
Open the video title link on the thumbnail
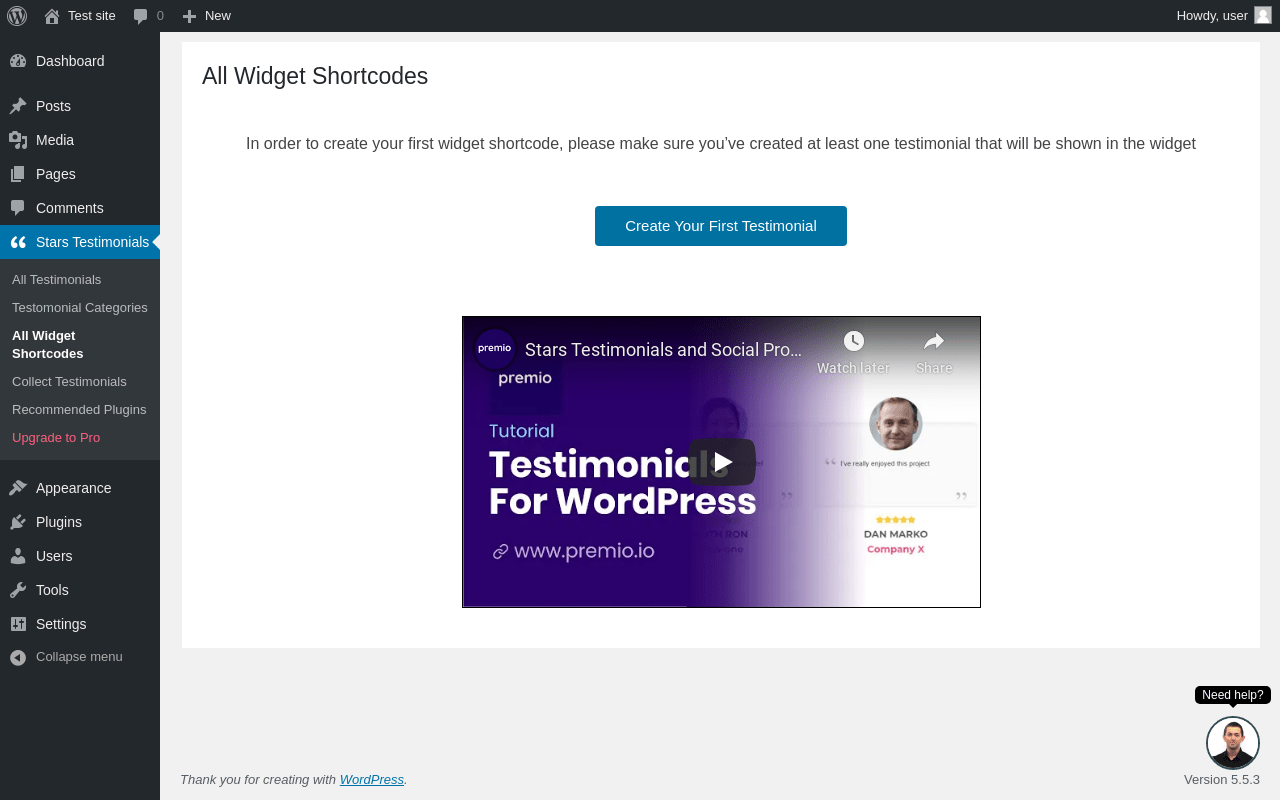point(663,350)
